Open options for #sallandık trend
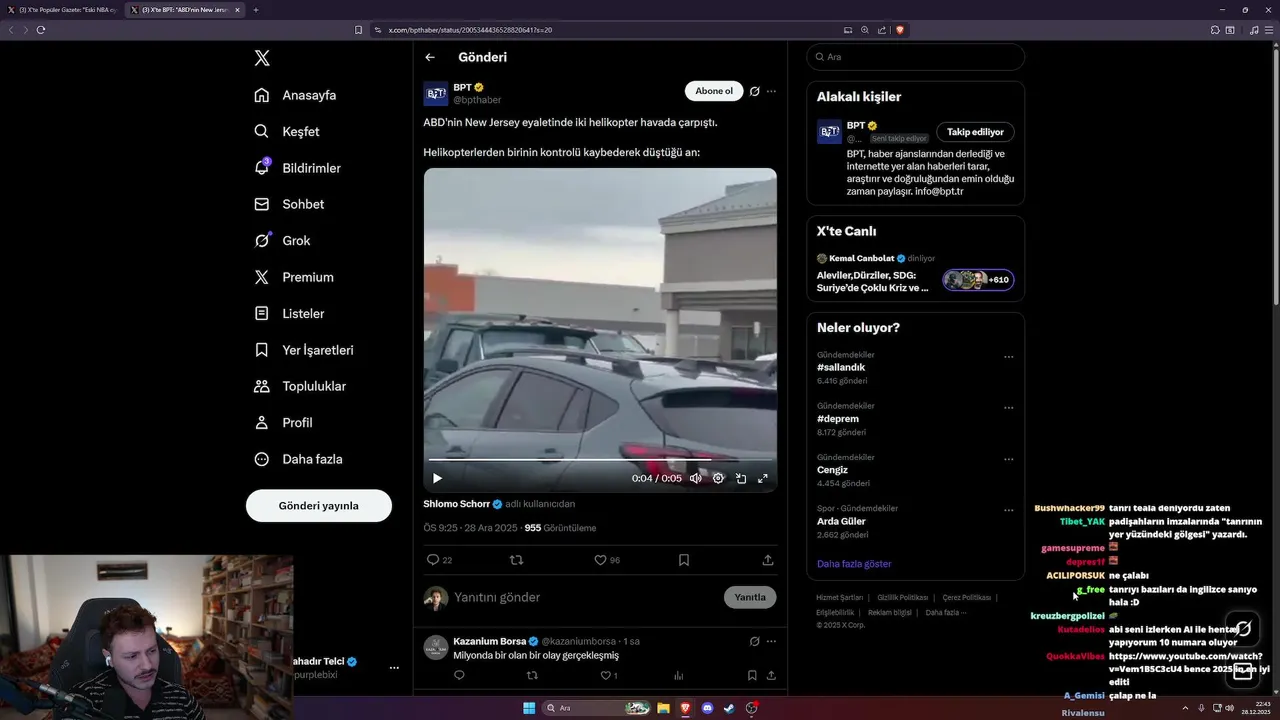Viewport: 1280px width, 720px height. coord(1008,357)
